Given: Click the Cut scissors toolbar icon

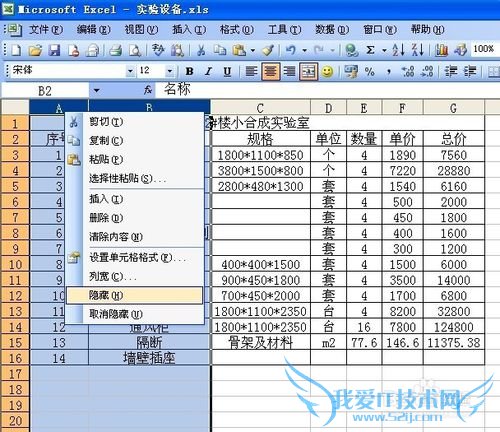Looking at the screenshot, I should pos(201,50).
